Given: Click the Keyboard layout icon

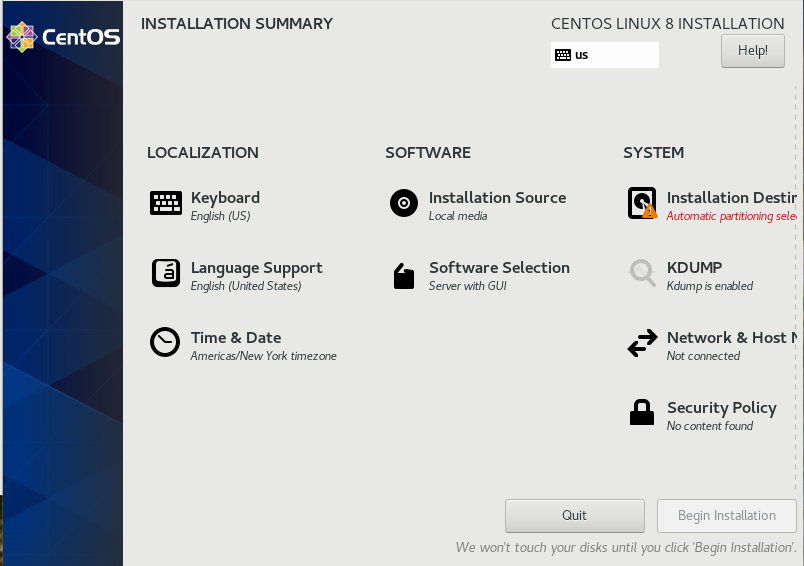Looking at the screenshot, I should coord(166,203).
